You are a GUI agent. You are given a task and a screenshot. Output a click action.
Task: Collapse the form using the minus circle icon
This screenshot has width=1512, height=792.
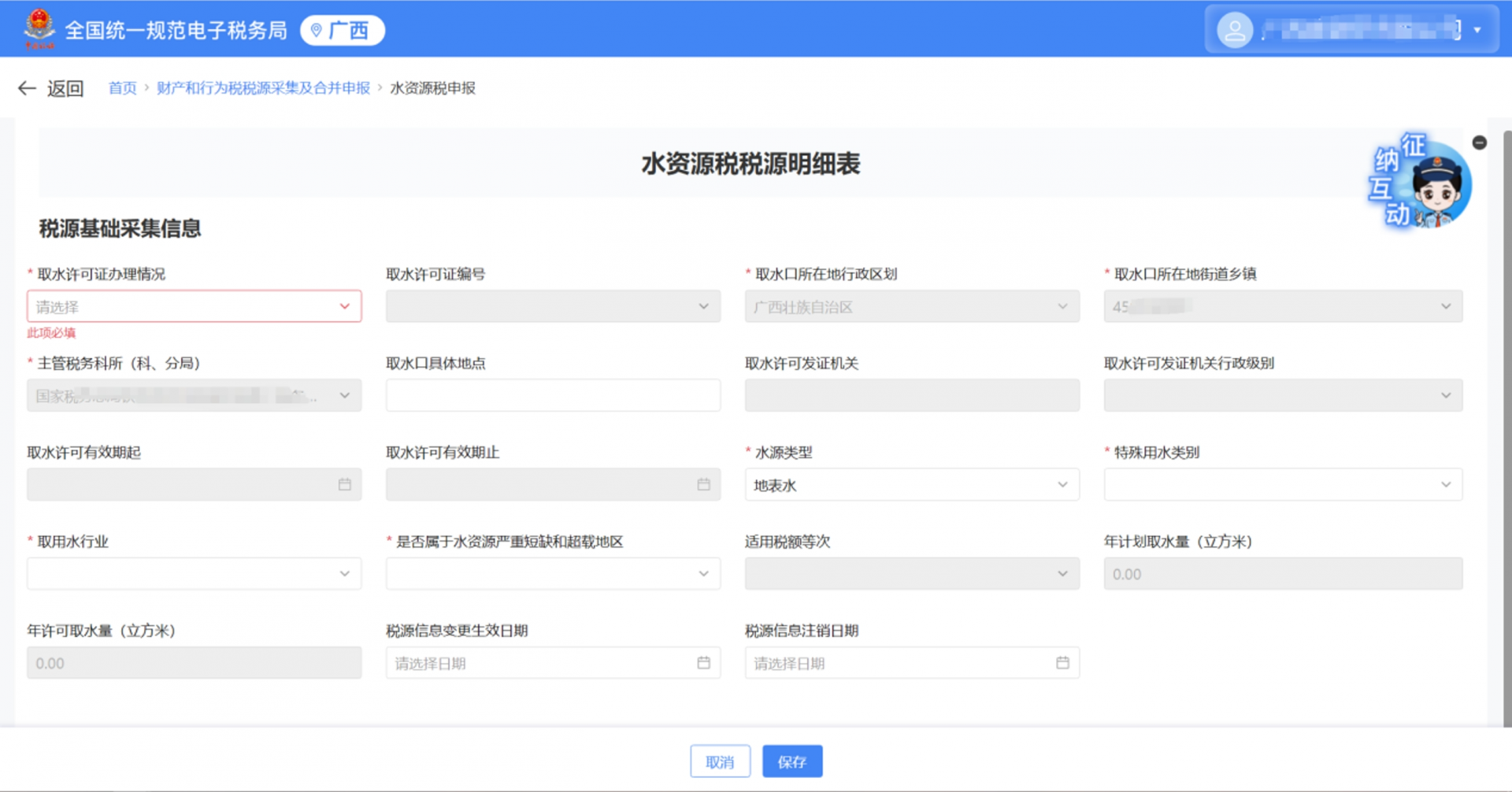coord(1480,142)
